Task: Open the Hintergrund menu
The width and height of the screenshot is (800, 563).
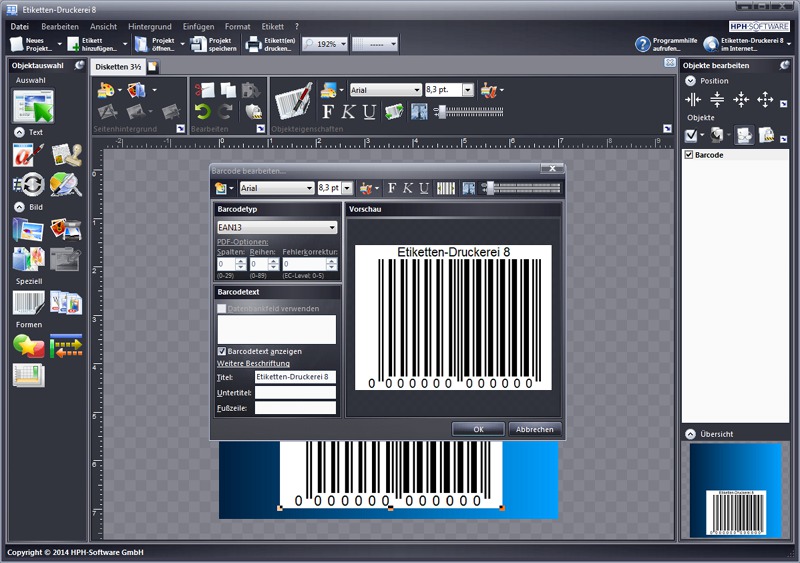Action: (x=149, y=27)
